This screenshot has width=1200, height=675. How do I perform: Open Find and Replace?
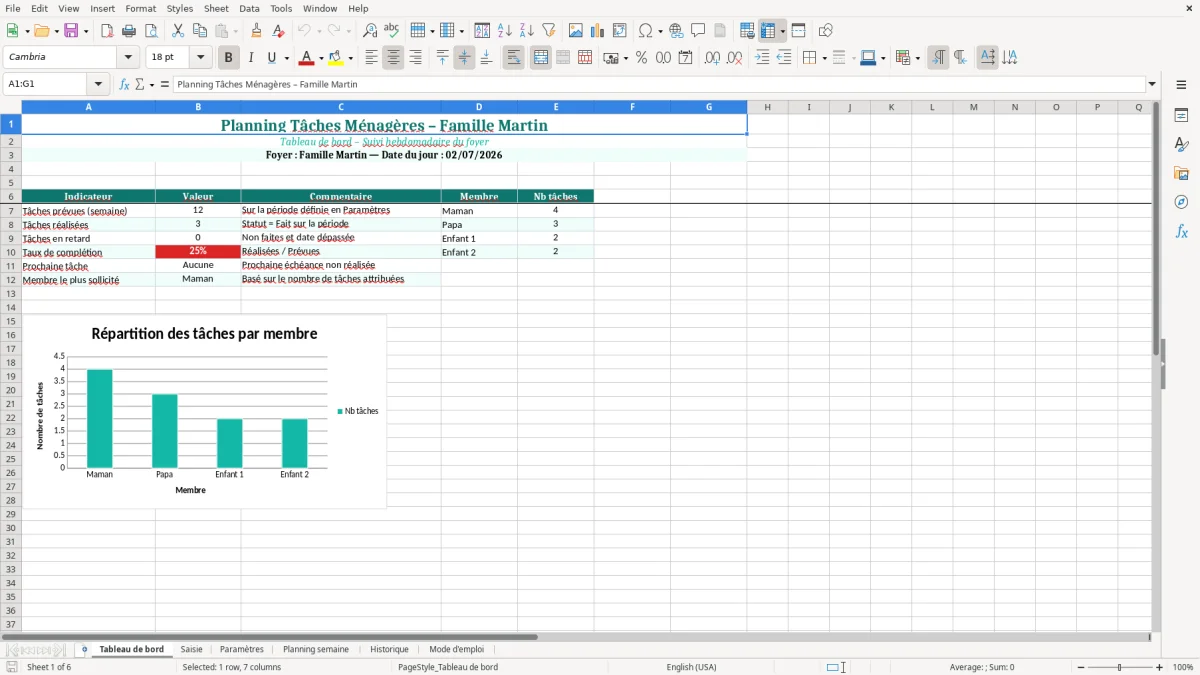point(370,31)
